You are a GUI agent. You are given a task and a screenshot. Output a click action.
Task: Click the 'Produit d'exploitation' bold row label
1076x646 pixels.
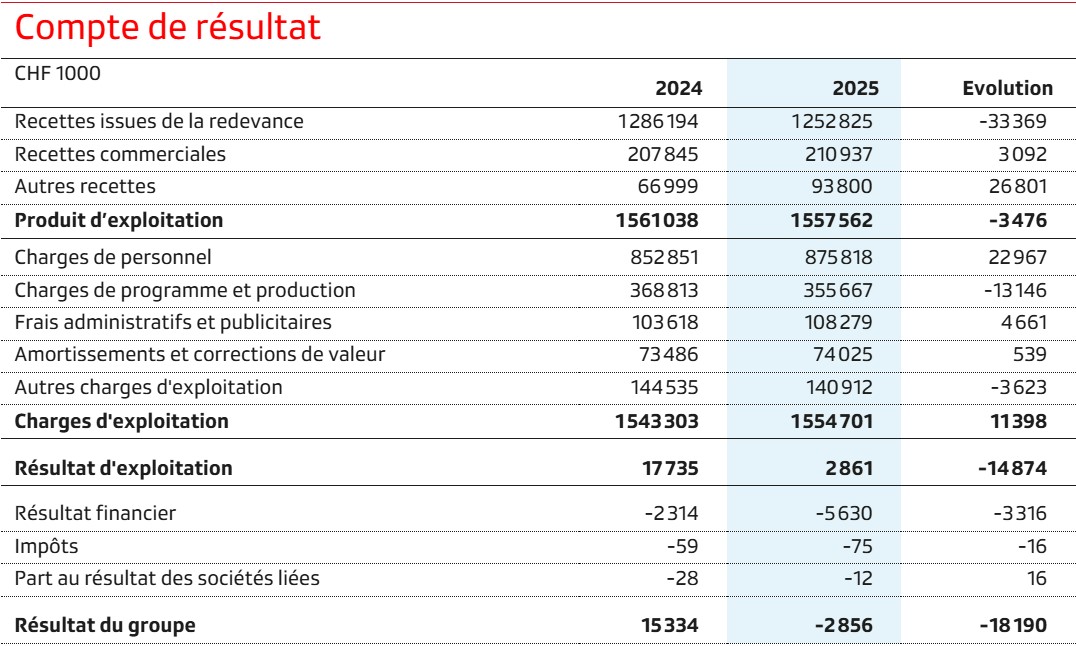click(x=118, y=220)
